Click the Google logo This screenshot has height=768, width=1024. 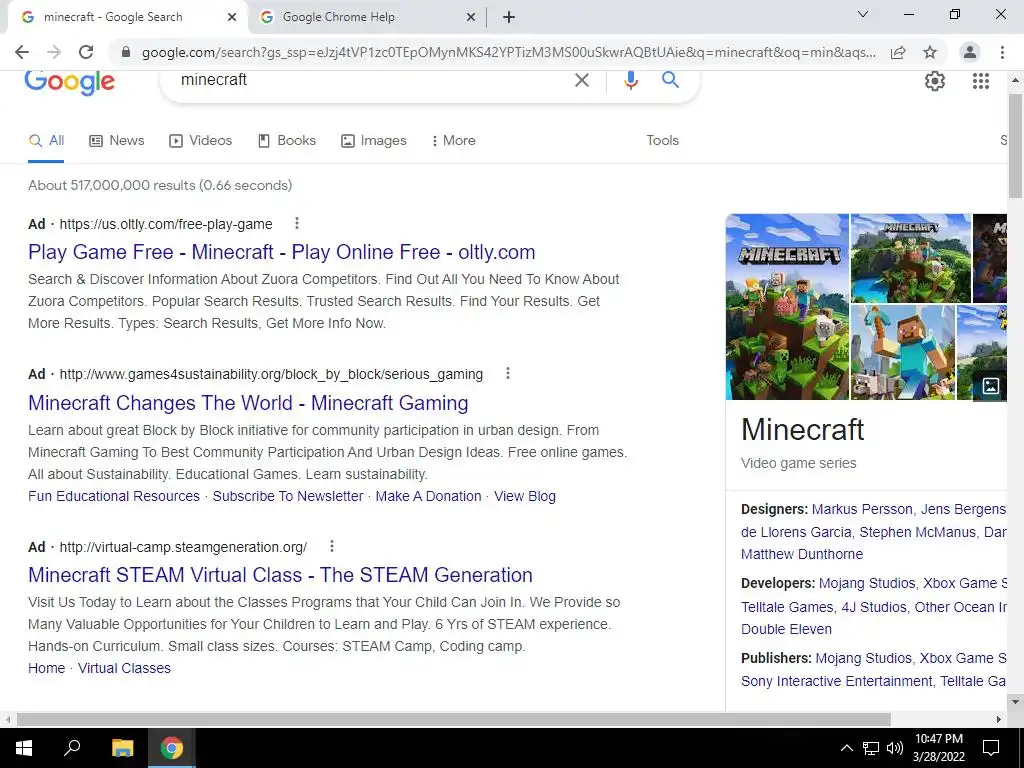tap(69, 82)
